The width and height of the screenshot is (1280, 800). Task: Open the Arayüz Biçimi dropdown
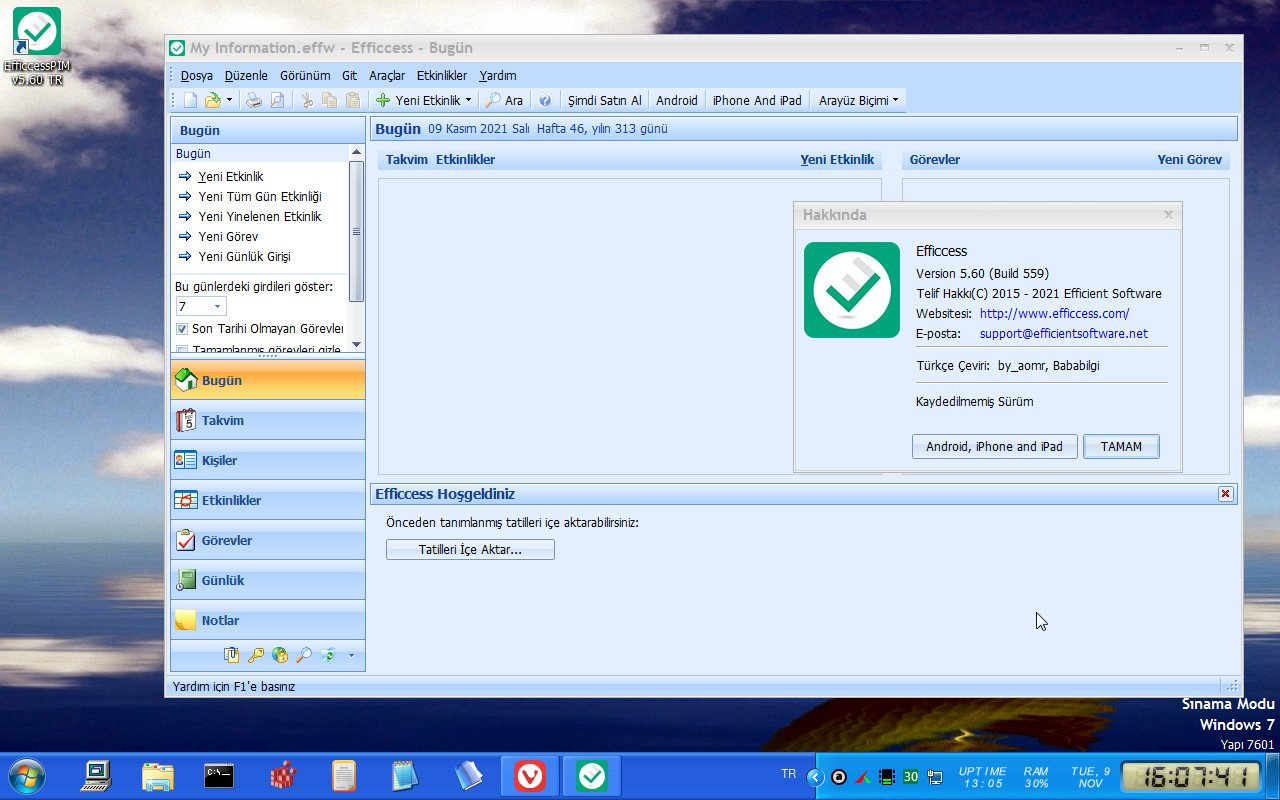858,100
